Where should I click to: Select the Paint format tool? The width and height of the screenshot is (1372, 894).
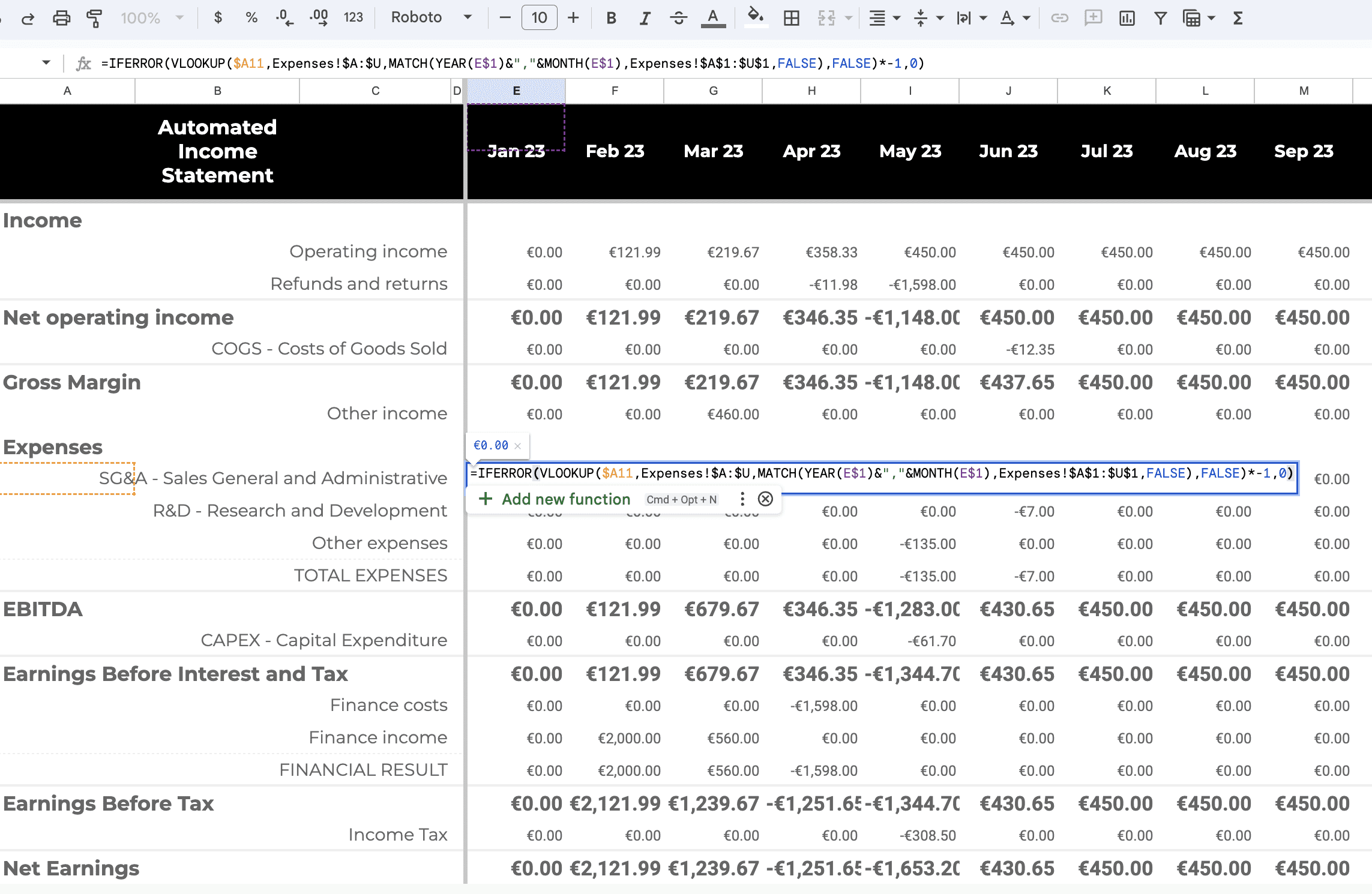click(x=93, y=18)
